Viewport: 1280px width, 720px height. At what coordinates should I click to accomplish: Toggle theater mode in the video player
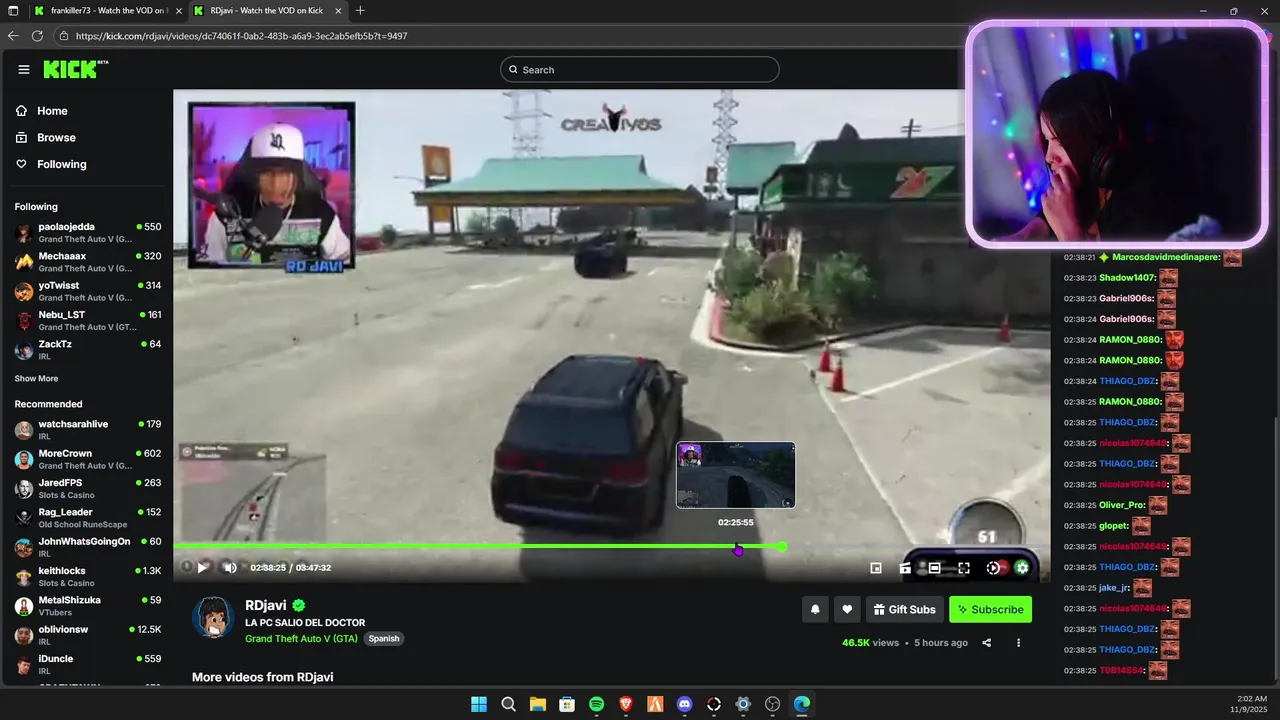(934, 568)
